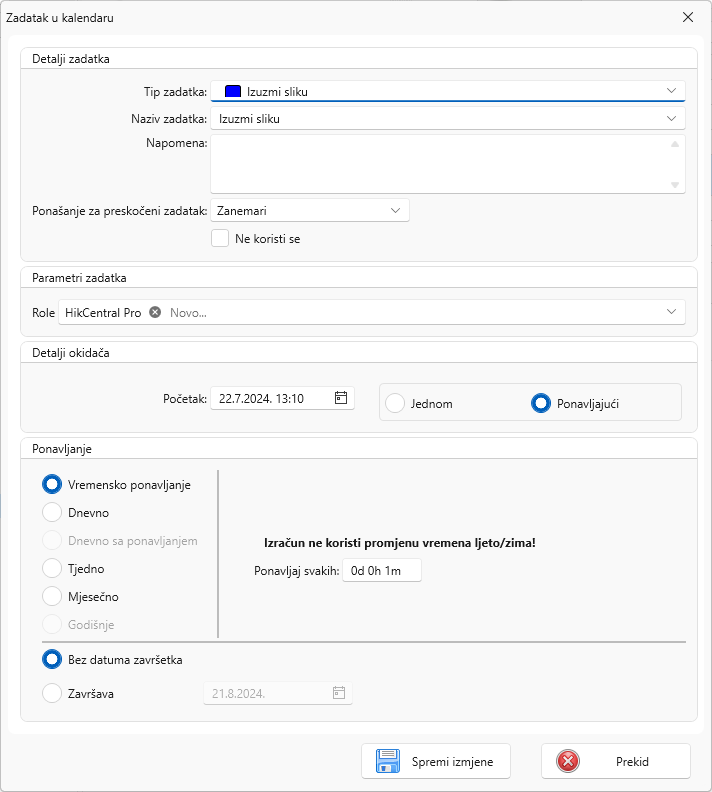Select Mjesečno repeat option
Image resolution: width=712 pixels, height=792 pixels.
[52, 597]
